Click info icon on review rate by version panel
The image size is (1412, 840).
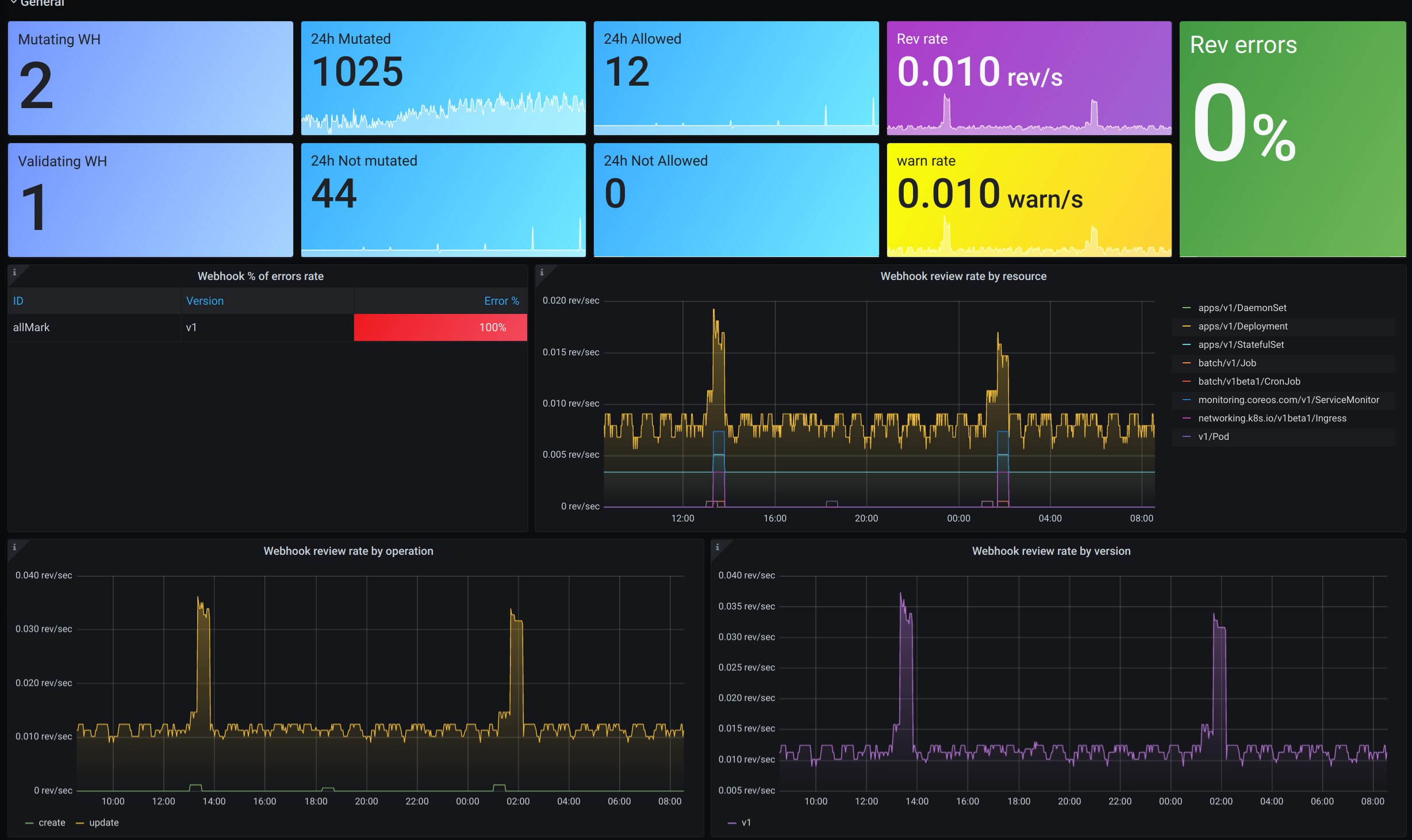717,547
